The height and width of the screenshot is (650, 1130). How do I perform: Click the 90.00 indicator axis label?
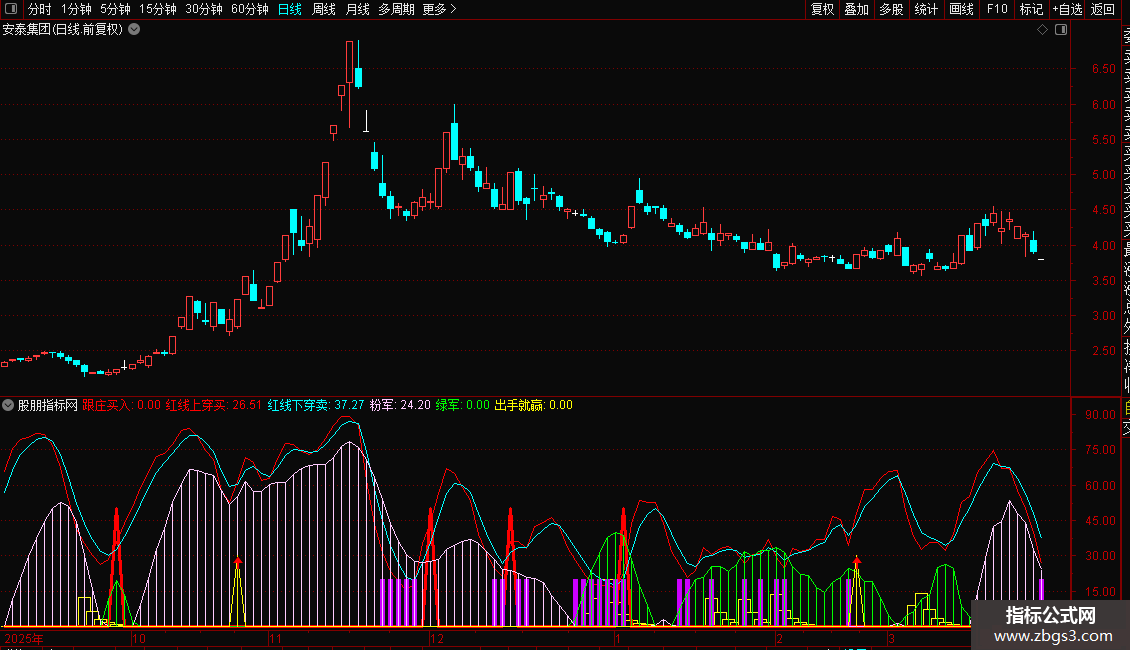[x=1100, y=414]
